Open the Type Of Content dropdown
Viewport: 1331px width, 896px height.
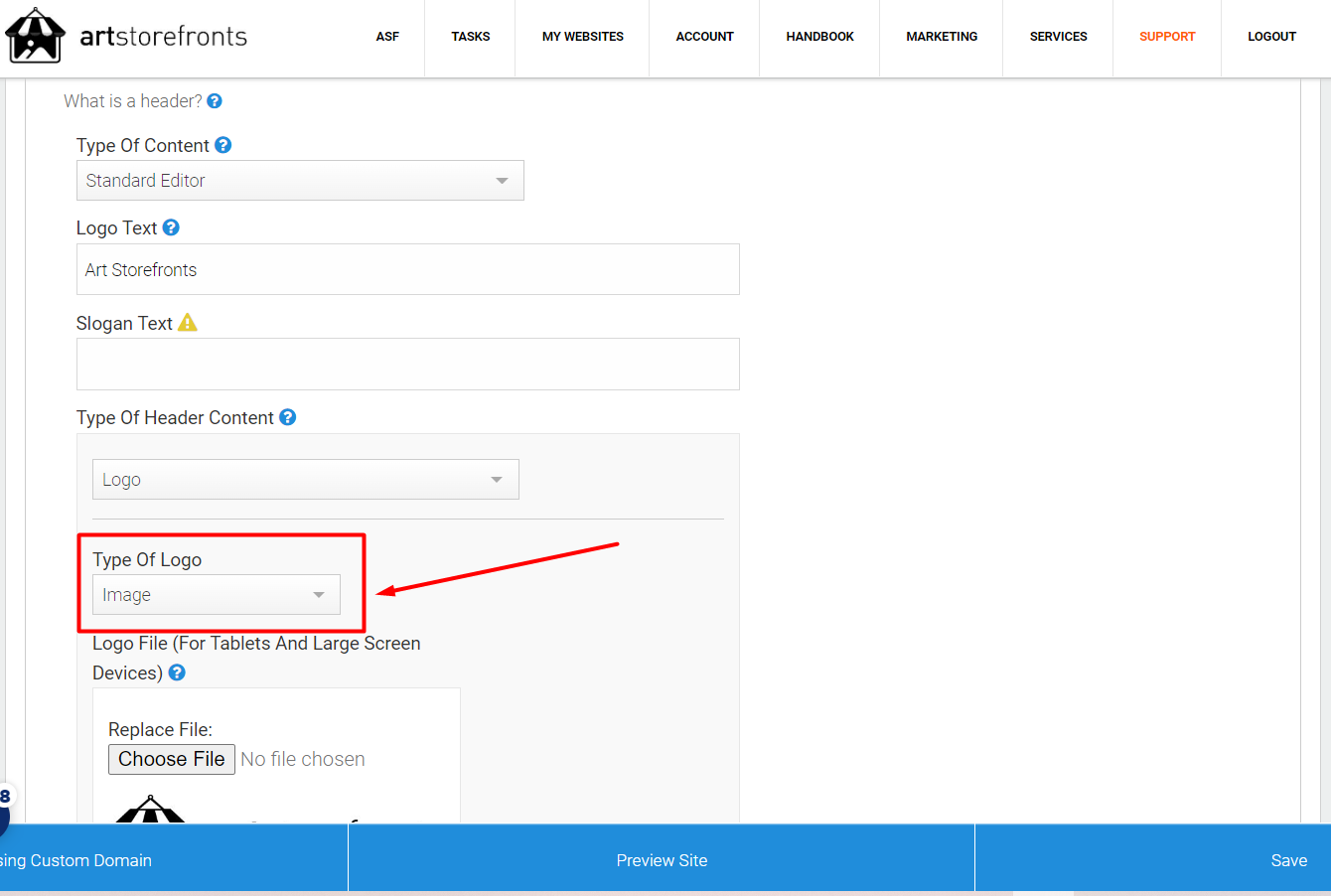[300, 180]
